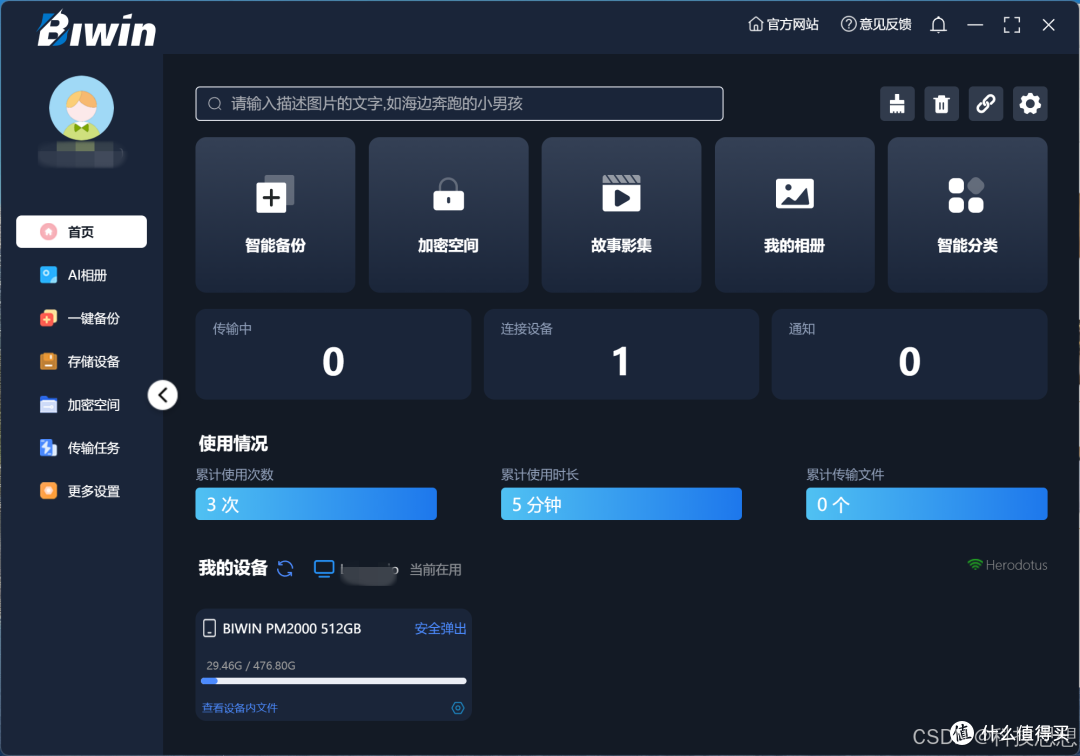Click the 3 次 usage bar
The height and width of the screenshot is (756, 1080).
tap(316, 504)
